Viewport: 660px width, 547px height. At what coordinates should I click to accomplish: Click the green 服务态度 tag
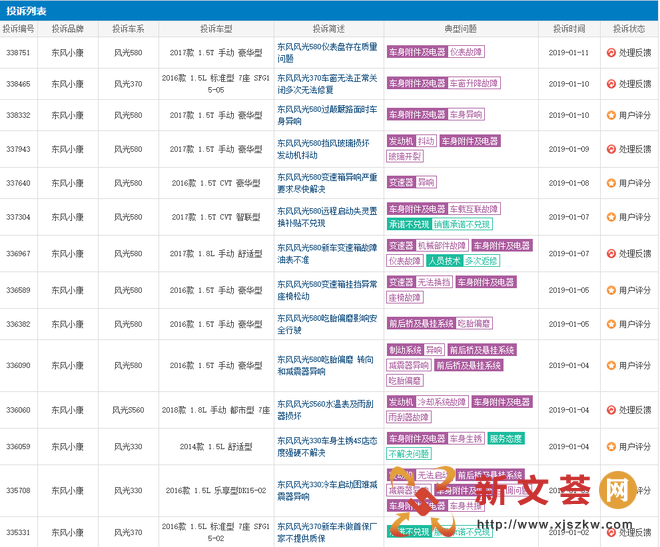[506, 438]
